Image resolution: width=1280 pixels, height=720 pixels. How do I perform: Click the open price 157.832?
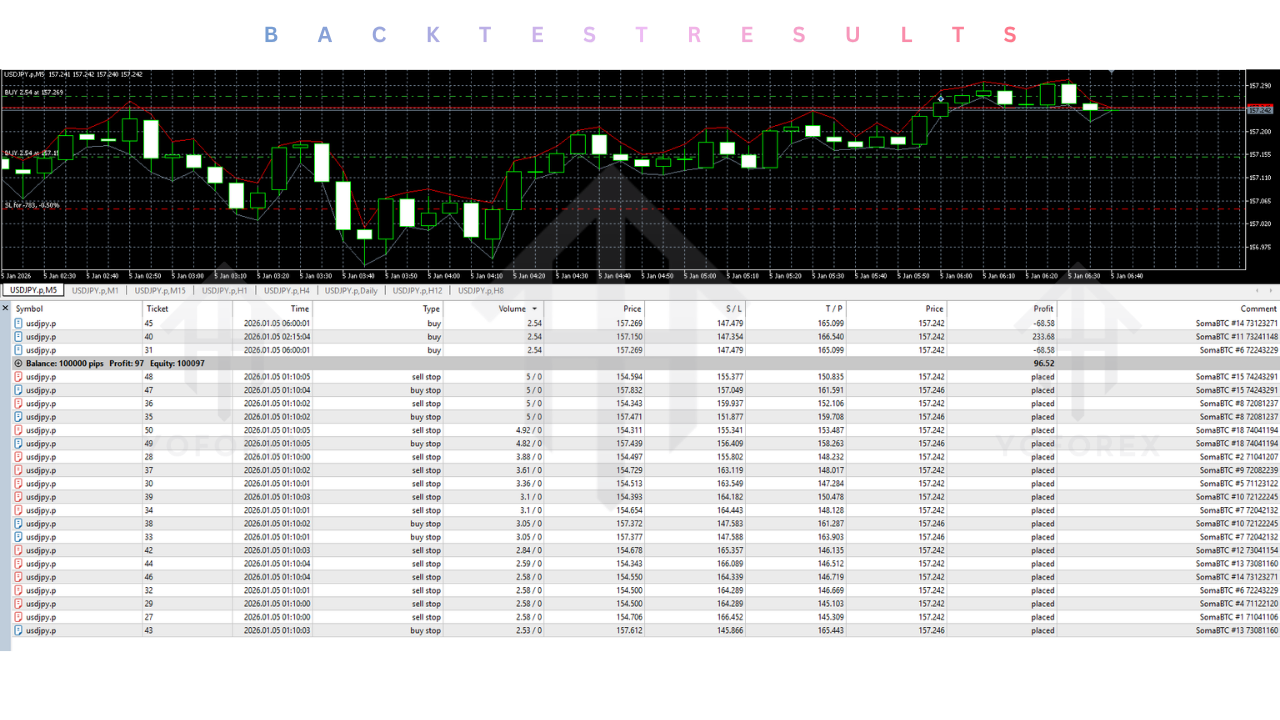pyautogui.click(x=629, y=390)
